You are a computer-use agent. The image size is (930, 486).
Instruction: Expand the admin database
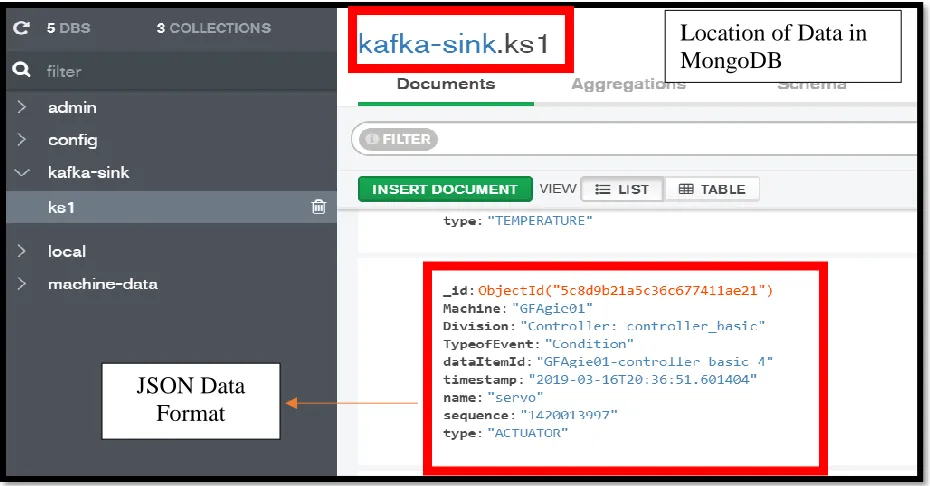(x=22, y=107)
